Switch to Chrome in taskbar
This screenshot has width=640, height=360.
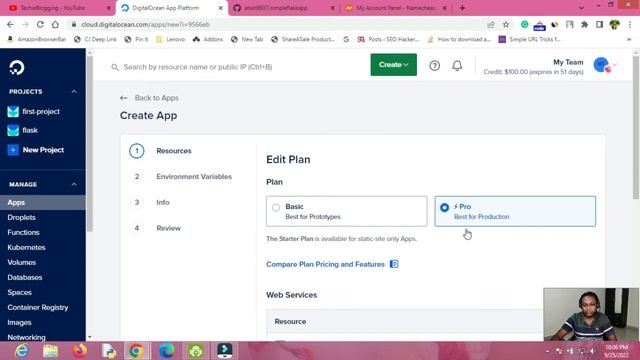(137, 351)
